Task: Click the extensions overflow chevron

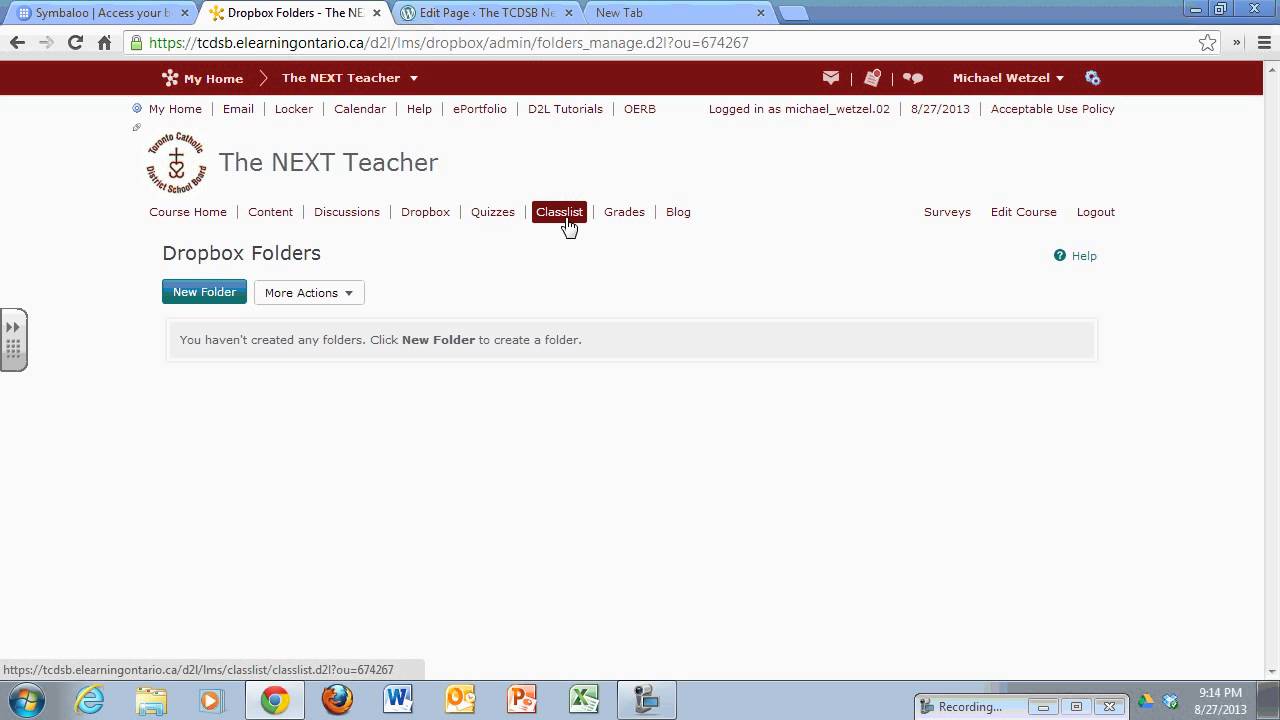Action: click(1237, 43)
